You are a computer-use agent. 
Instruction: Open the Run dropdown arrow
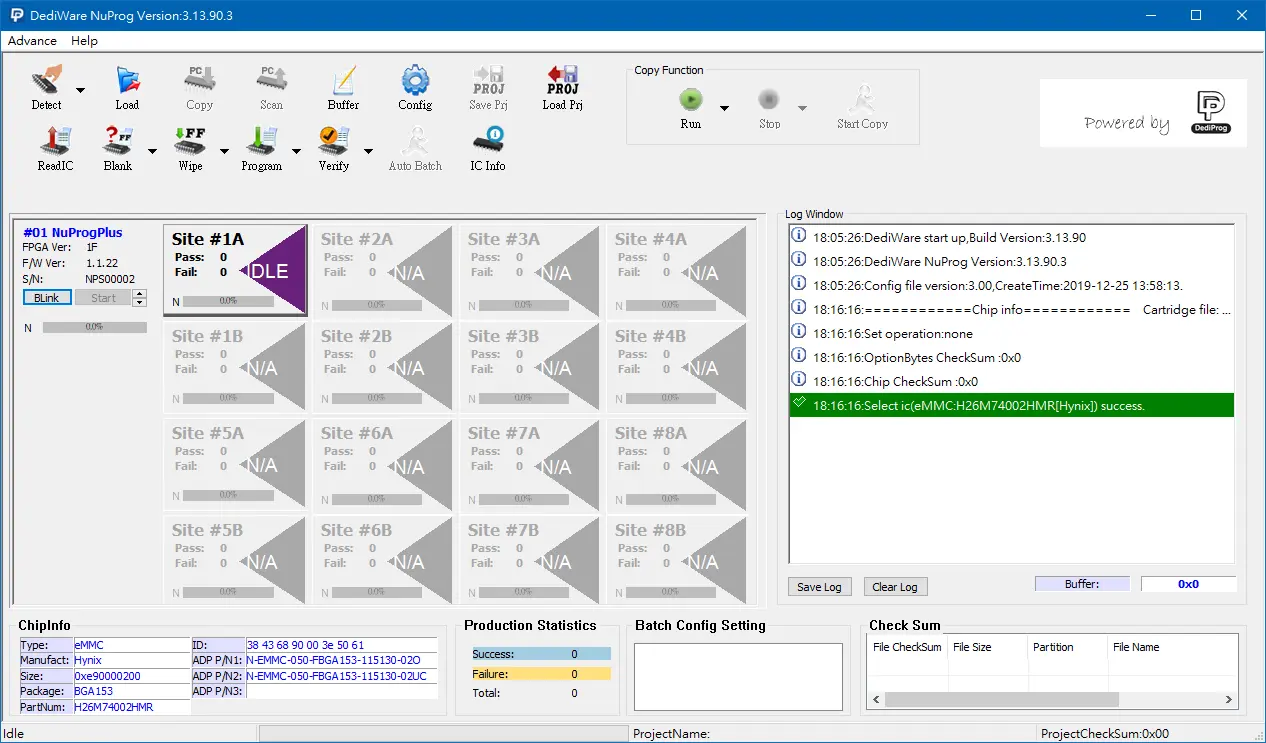click(725, 108)
